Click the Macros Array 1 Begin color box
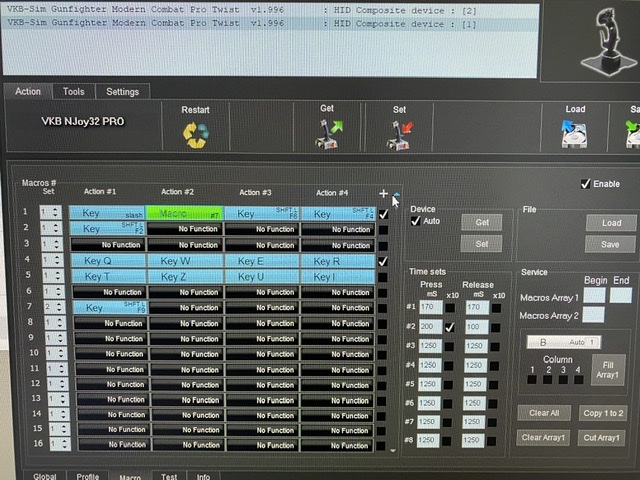This screenshot has height=480, width=640. click(x=594, y=295)
